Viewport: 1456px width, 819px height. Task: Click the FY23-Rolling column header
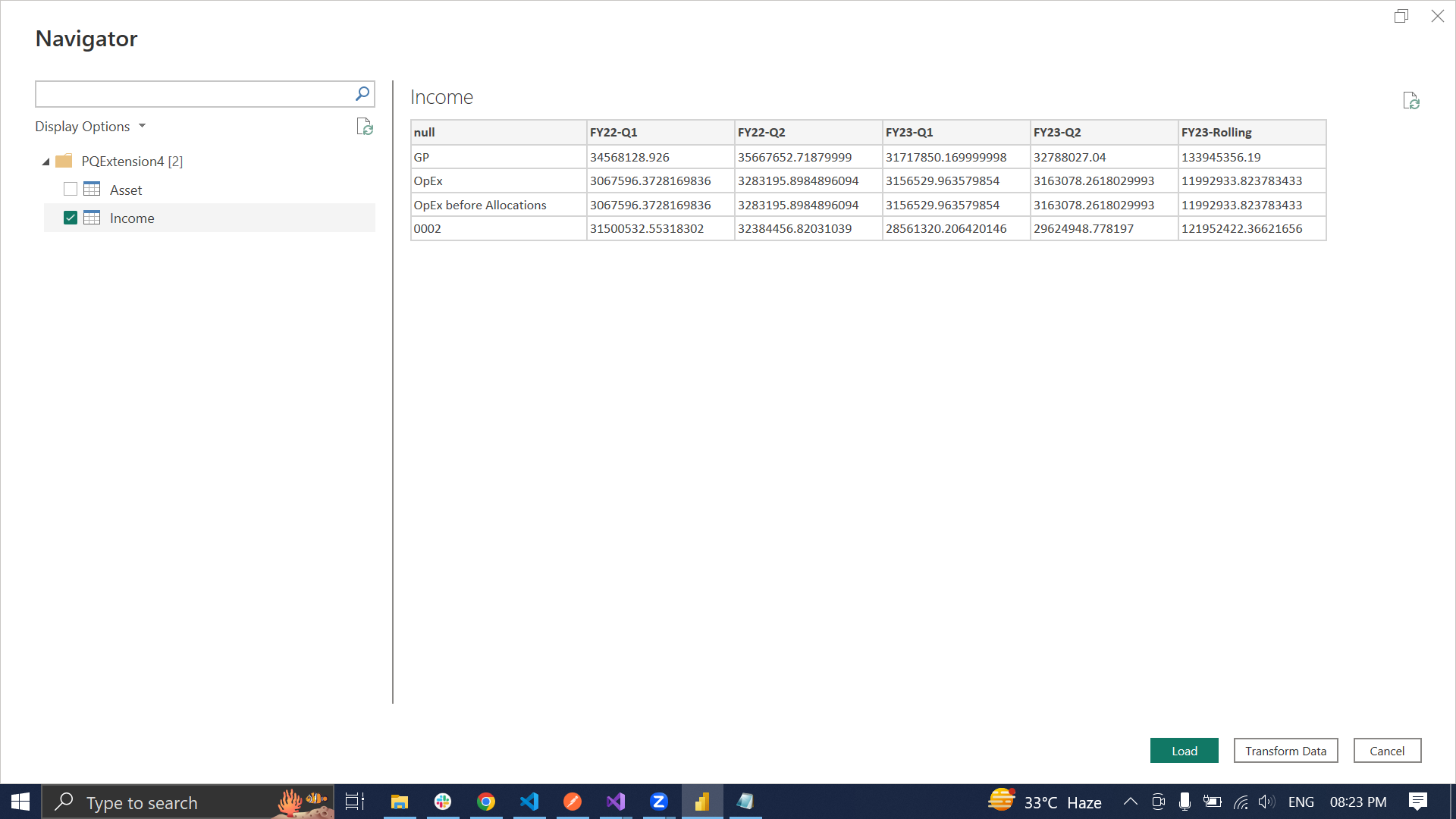[1252, 132]
